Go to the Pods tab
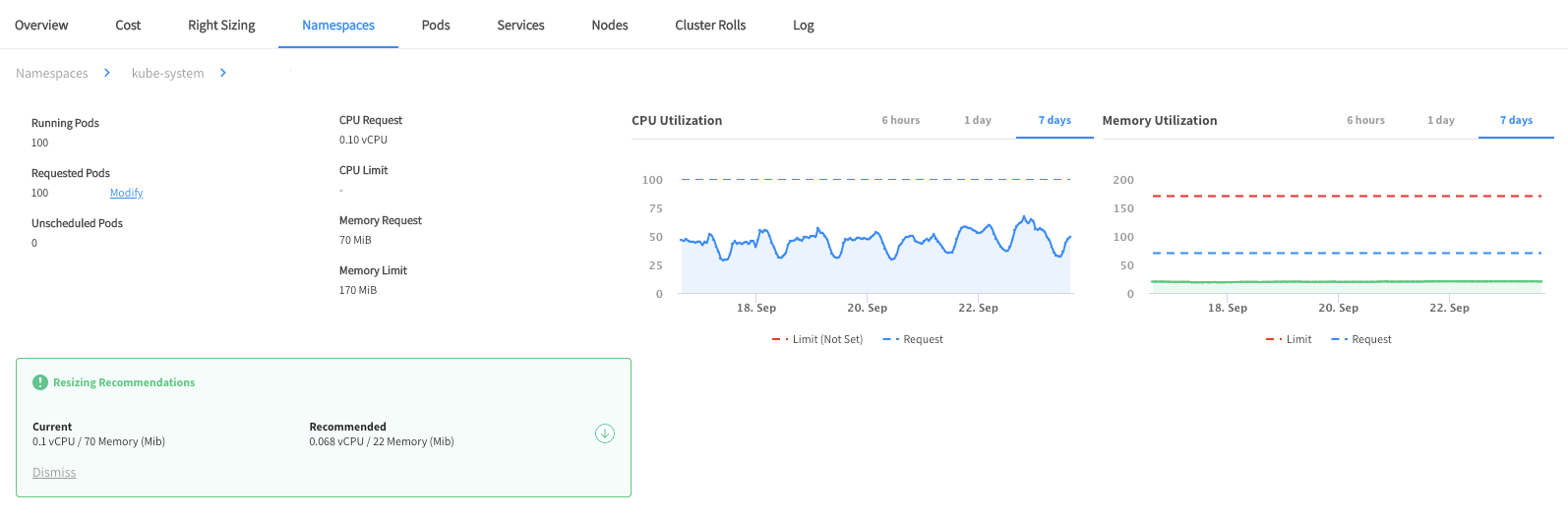The height and width of the screenshot is (519, 1568). [x=436, y=26]
